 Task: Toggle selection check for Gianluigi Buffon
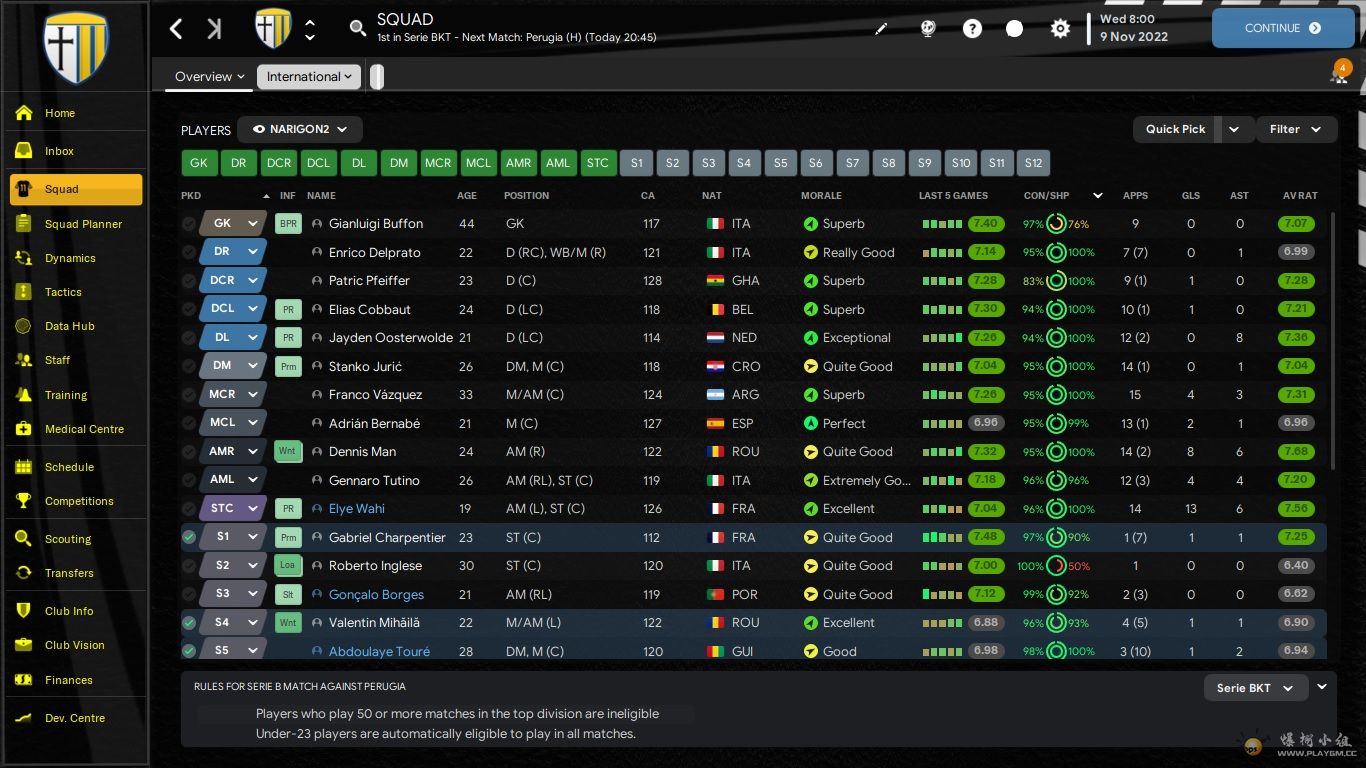pyautogui.click(x=189, y=225)
